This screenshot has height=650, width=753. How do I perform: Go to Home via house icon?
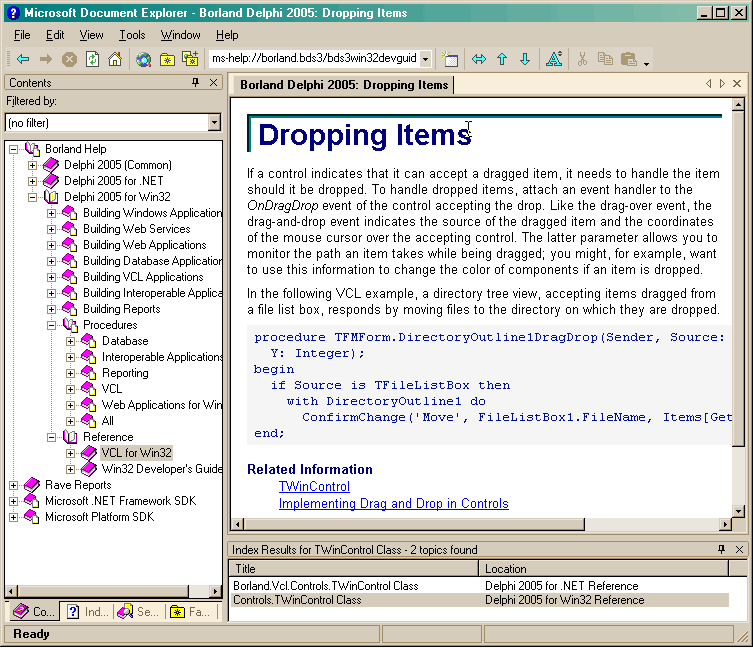115,59
